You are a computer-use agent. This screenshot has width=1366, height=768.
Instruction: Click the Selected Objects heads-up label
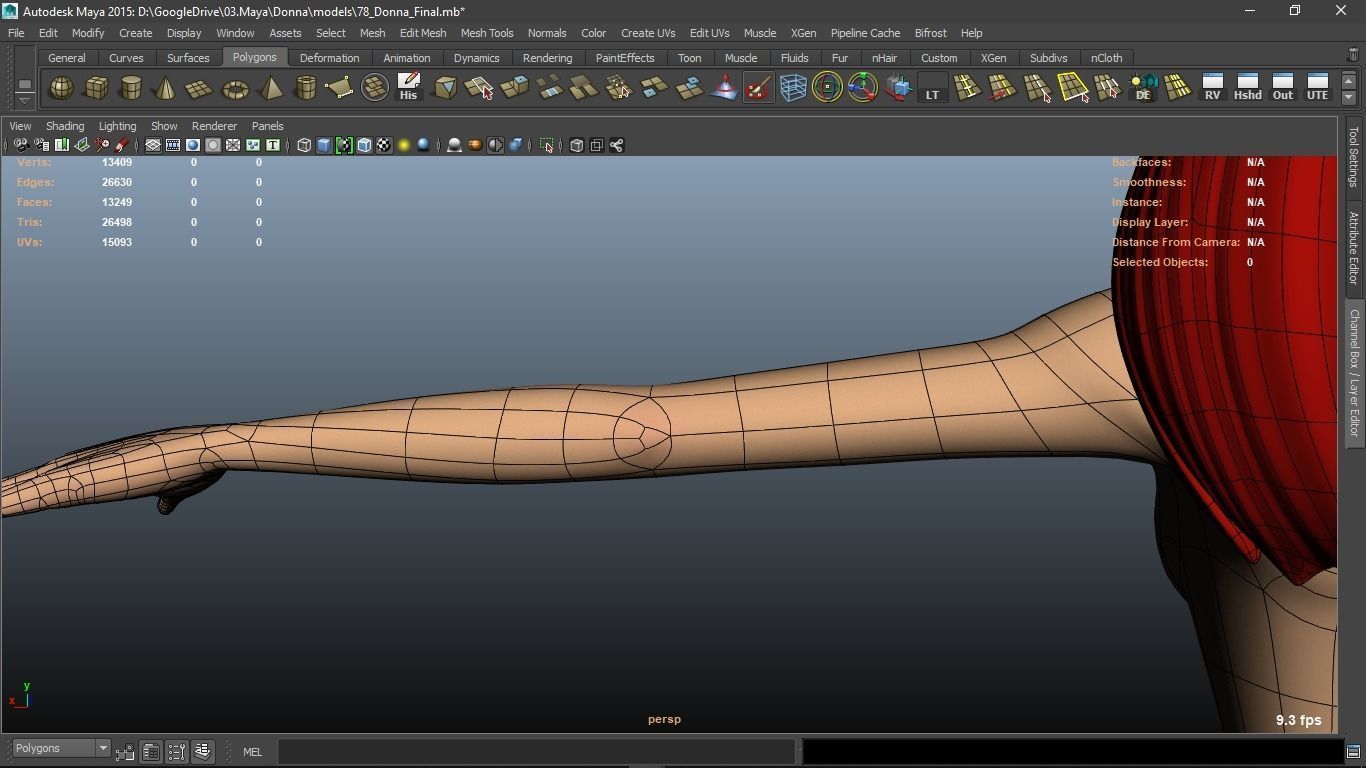1160,262
